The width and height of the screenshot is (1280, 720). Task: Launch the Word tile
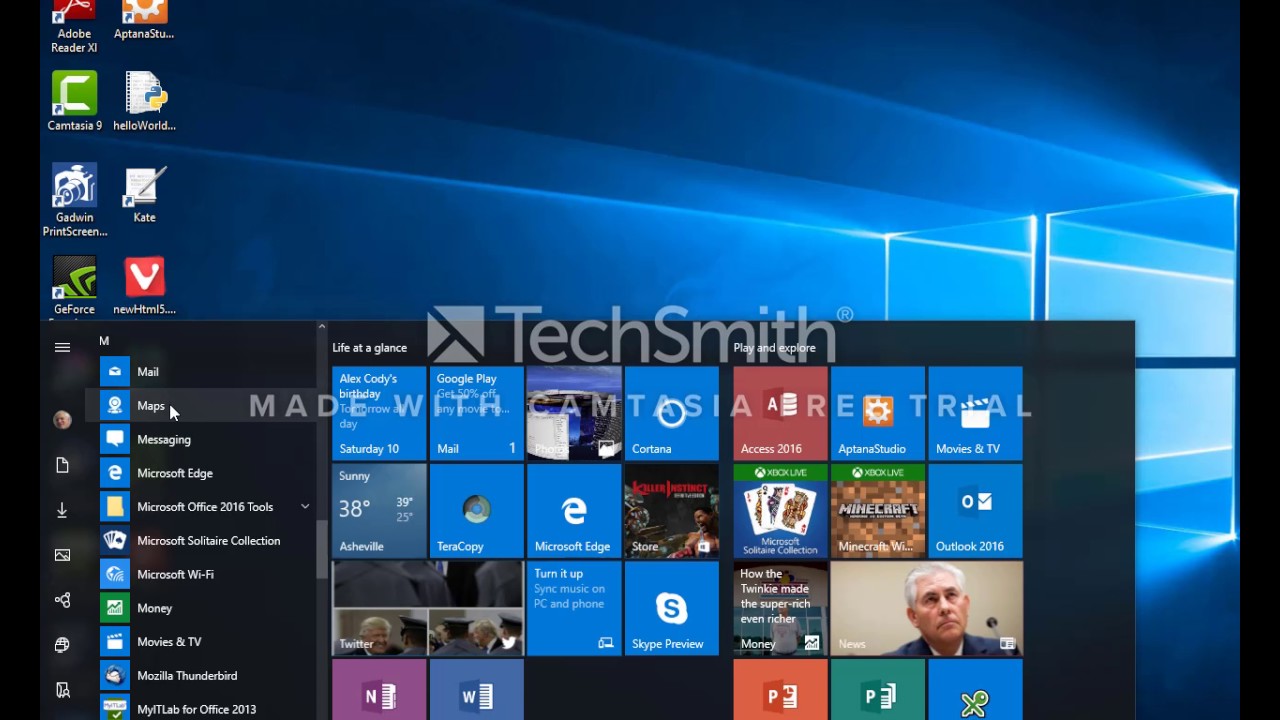pyautogui.click(x=477, y=689)
